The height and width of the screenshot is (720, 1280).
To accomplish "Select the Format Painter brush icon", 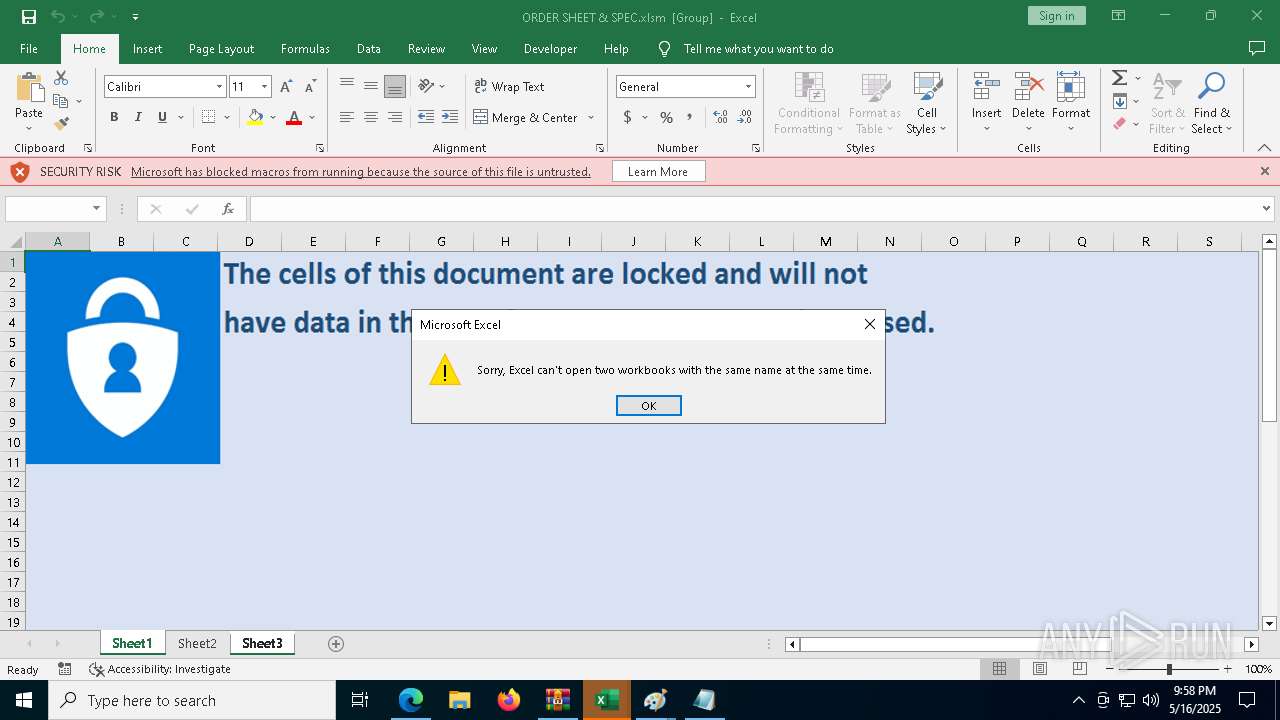I will [61, 124].
